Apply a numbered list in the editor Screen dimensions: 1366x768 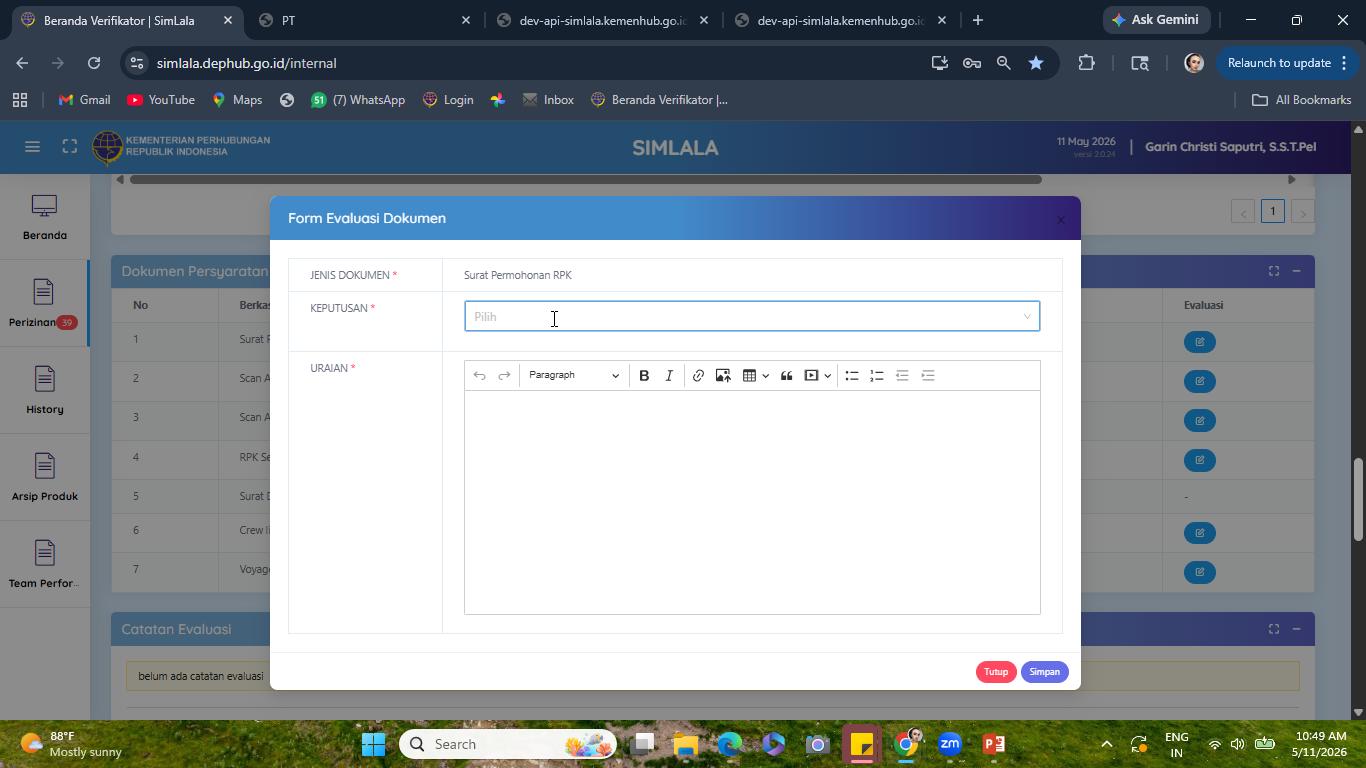(x=877, y=376)
